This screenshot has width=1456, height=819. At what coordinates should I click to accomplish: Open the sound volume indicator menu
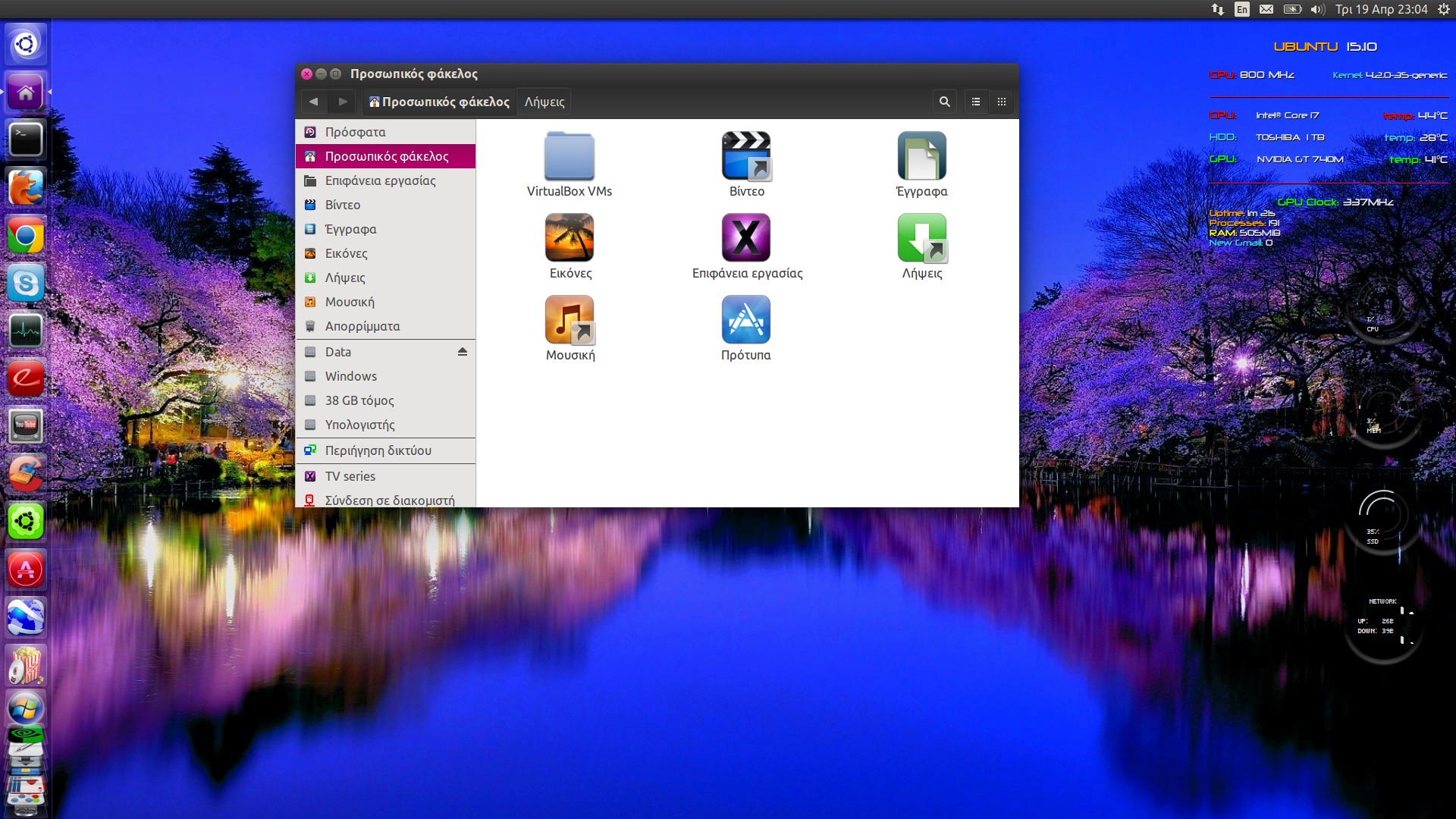coord(1317,9)
